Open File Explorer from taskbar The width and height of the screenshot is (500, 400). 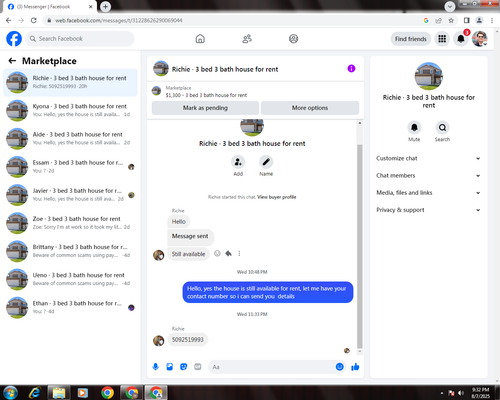click(59, 393)
